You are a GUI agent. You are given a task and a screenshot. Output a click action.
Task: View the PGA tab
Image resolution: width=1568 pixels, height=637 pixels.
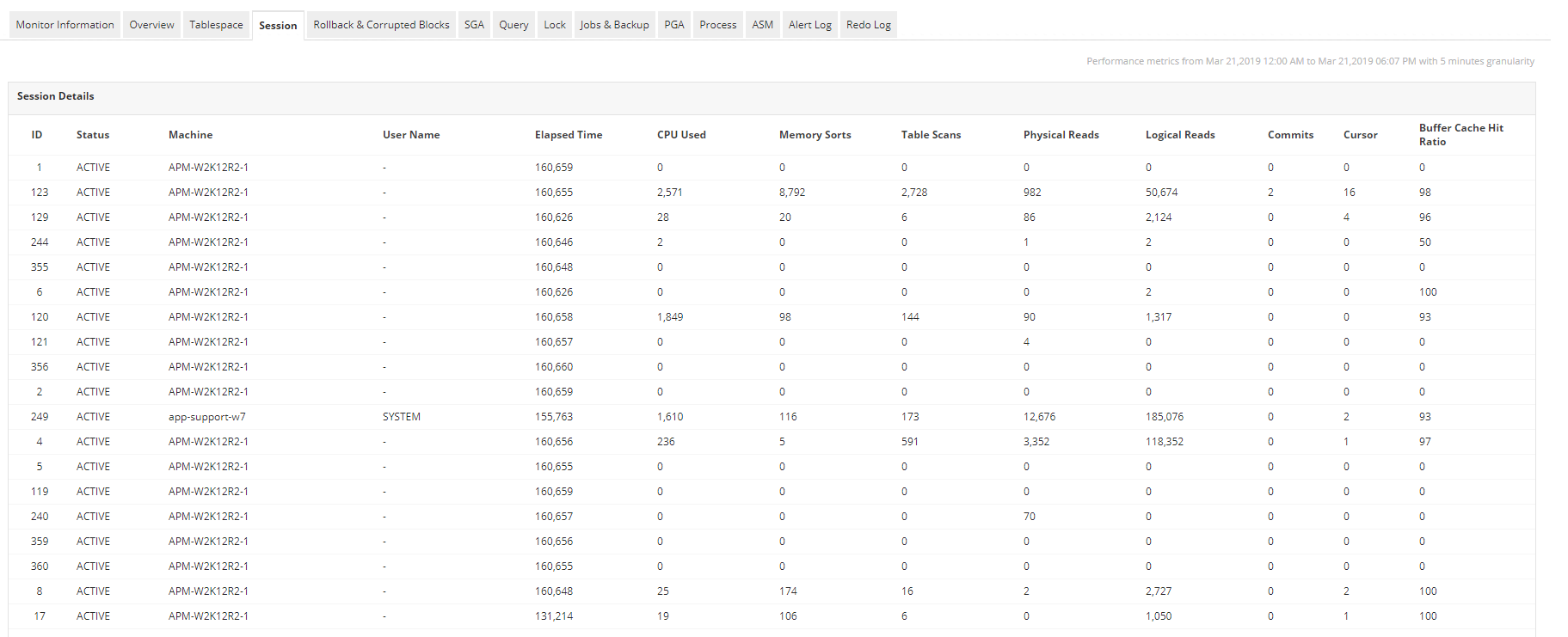pos(674,25)
